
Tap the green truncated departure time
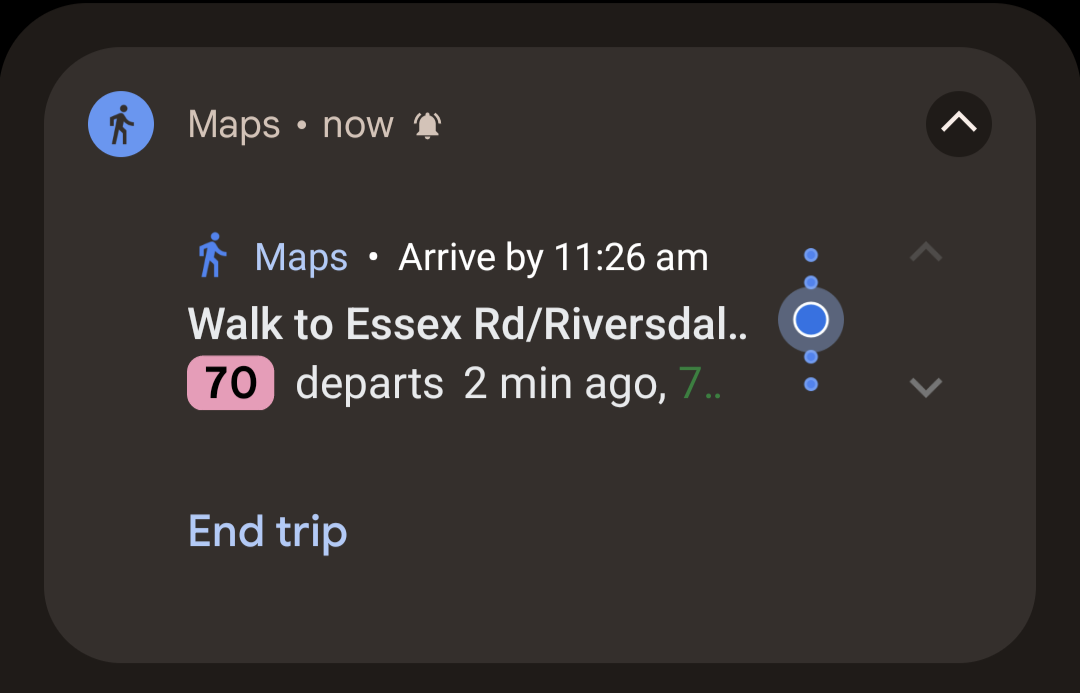point(700,384)
